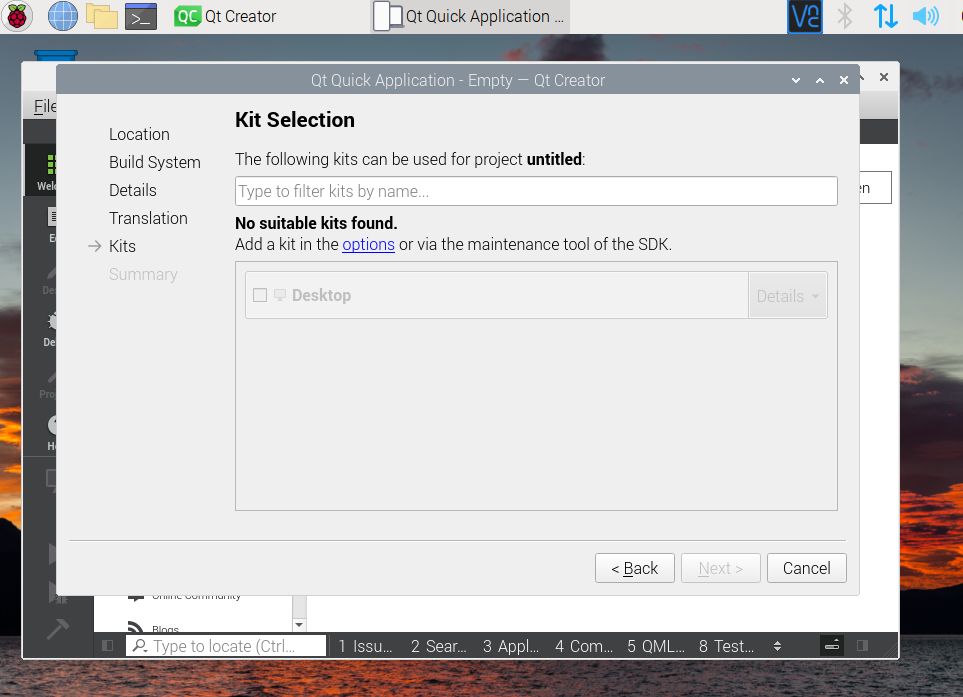
Task: Open the volume speaker control
Action: click(926, 17)
